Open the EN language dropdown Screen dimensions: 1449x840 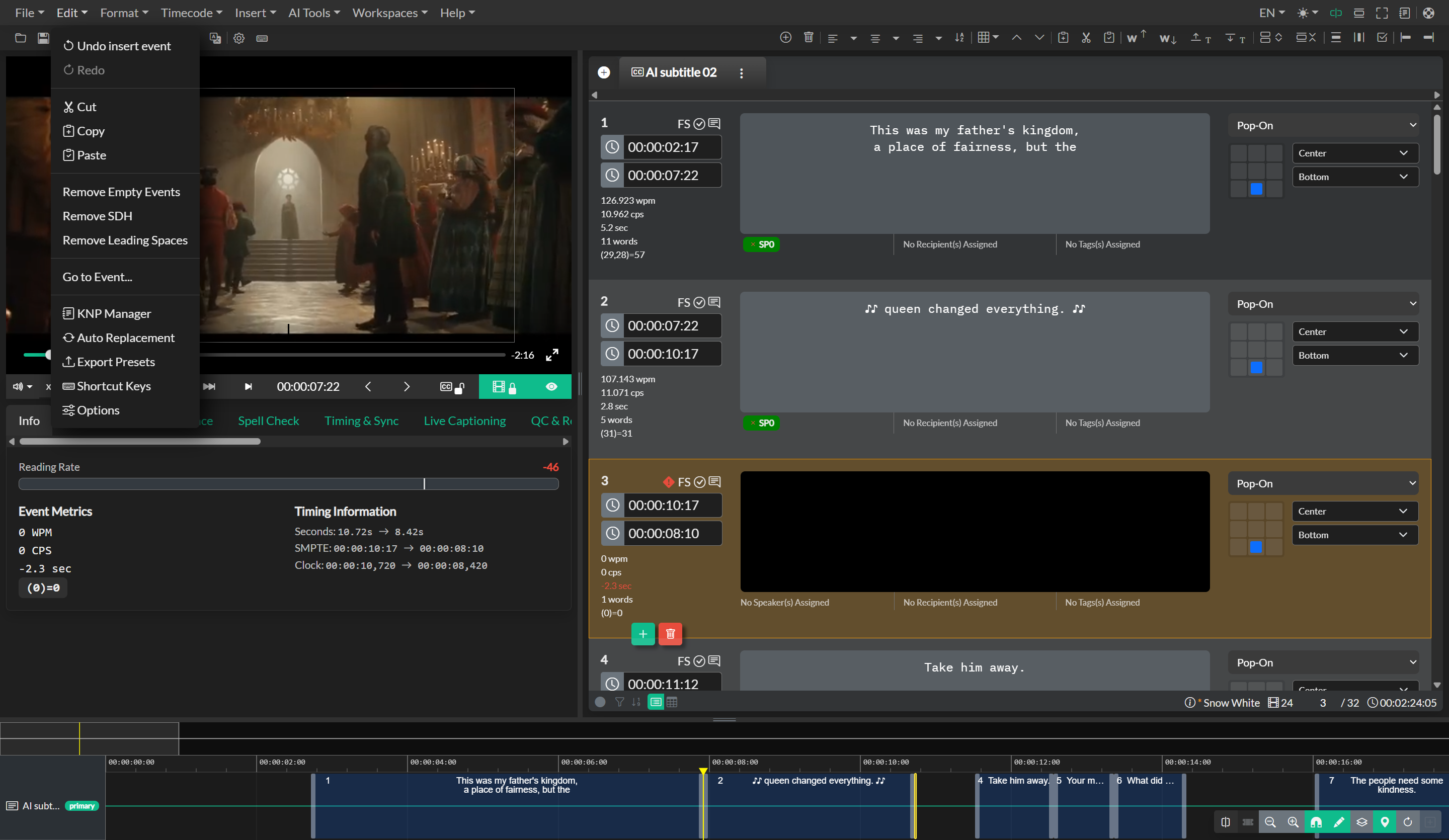coord(1271,13)
